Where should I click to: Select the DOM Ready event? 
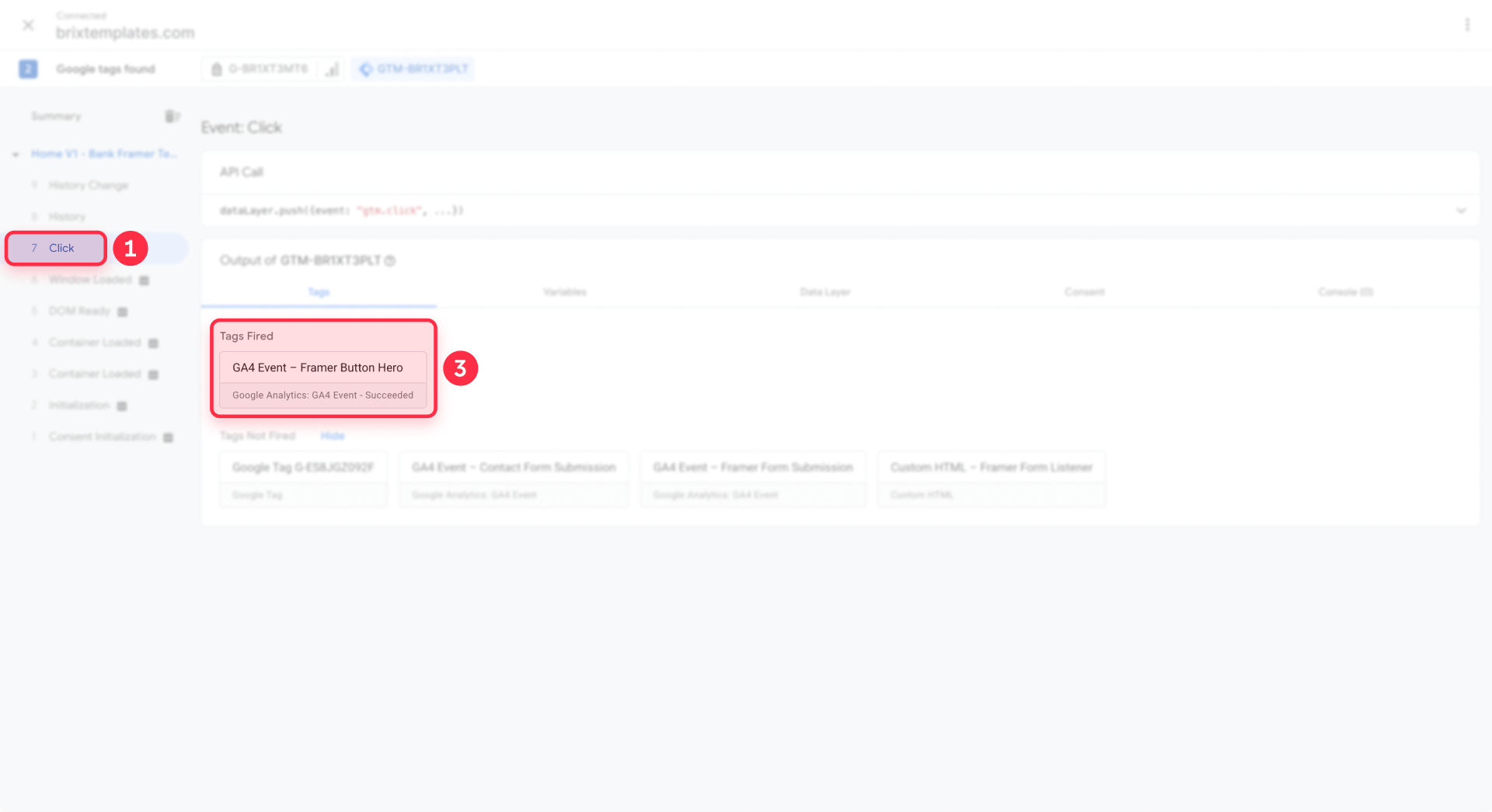point(79,311)
